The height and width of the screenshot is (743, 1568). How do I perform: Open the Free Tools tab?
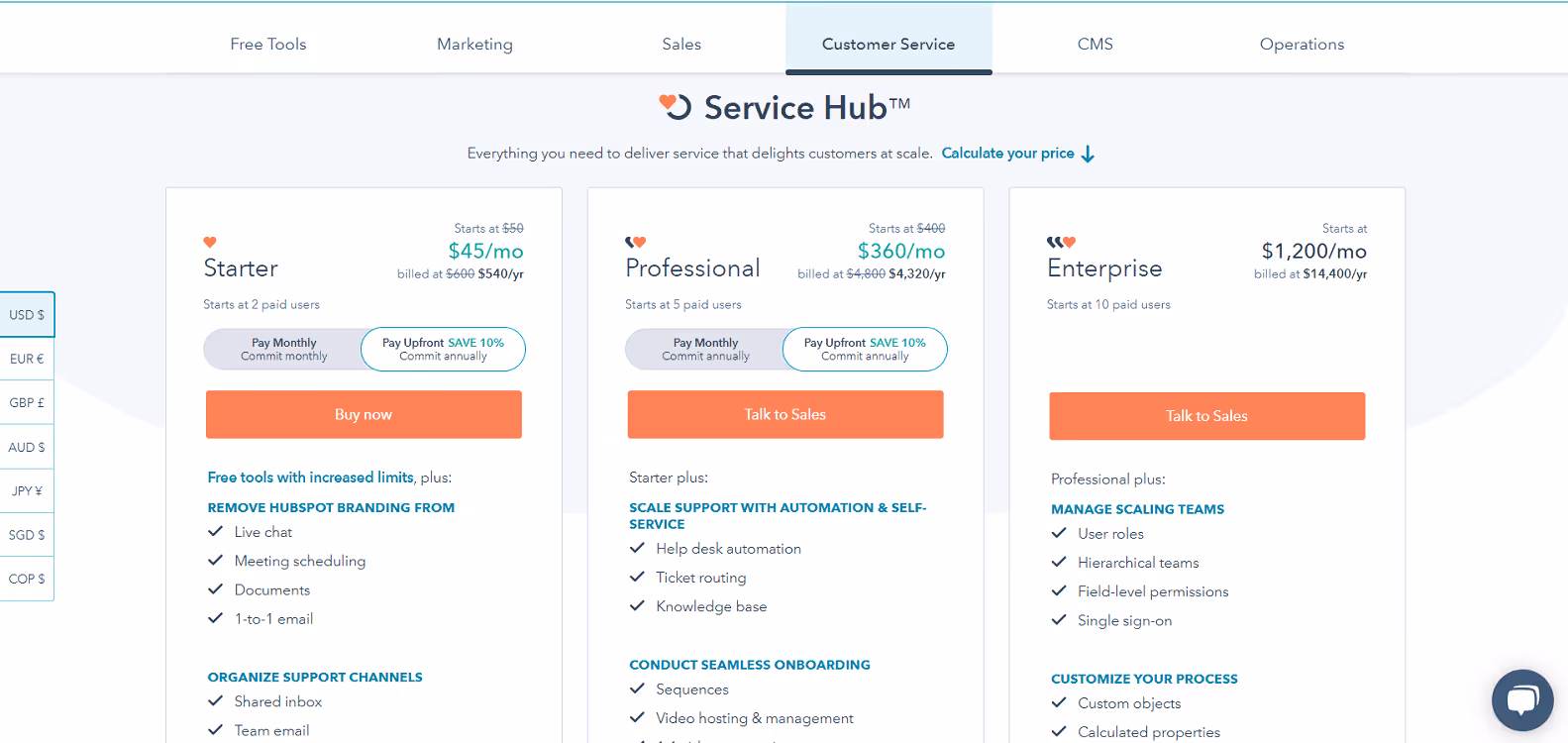click(268, 44)
